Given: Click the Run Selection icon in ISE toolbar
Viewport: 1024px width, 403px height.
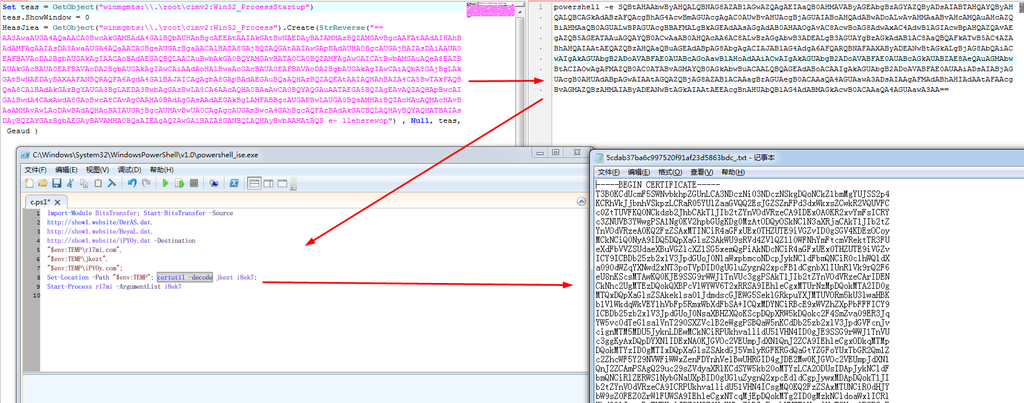Looking at the screenshot, I should 180,183.
